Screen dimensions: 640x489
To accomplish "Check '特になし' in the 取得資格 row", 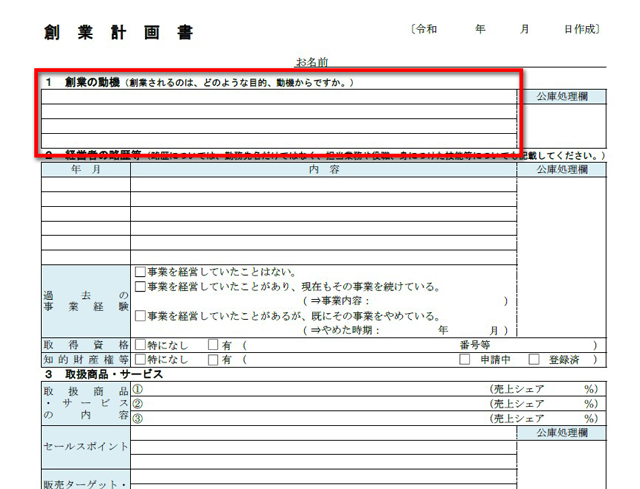I will [139, 345].
